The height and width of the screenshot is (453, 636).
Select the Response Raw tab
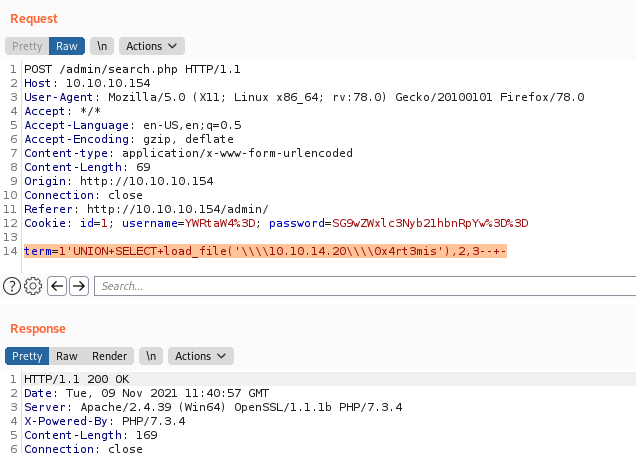tap(67, 356)
